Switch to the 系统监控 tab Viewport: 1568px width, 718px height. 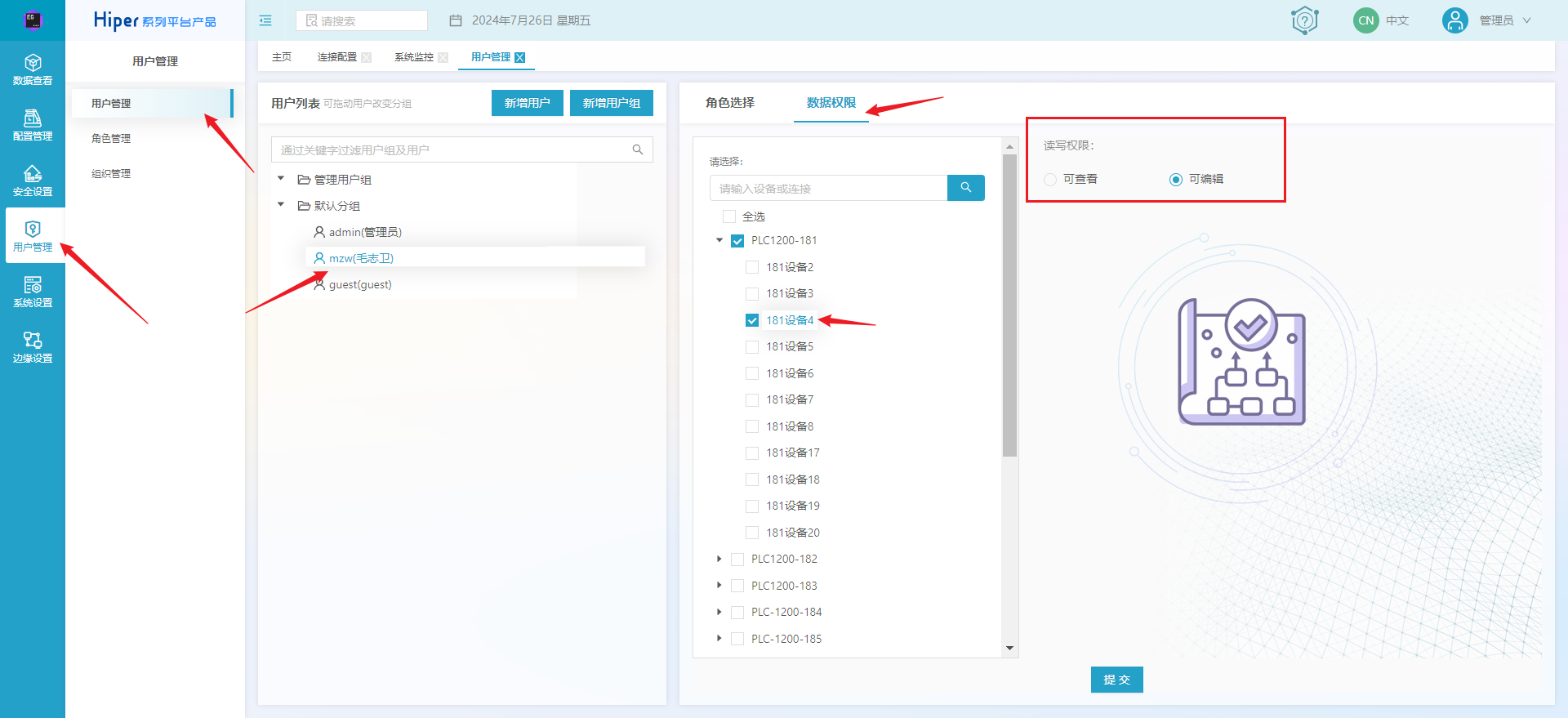click(414, 57)
